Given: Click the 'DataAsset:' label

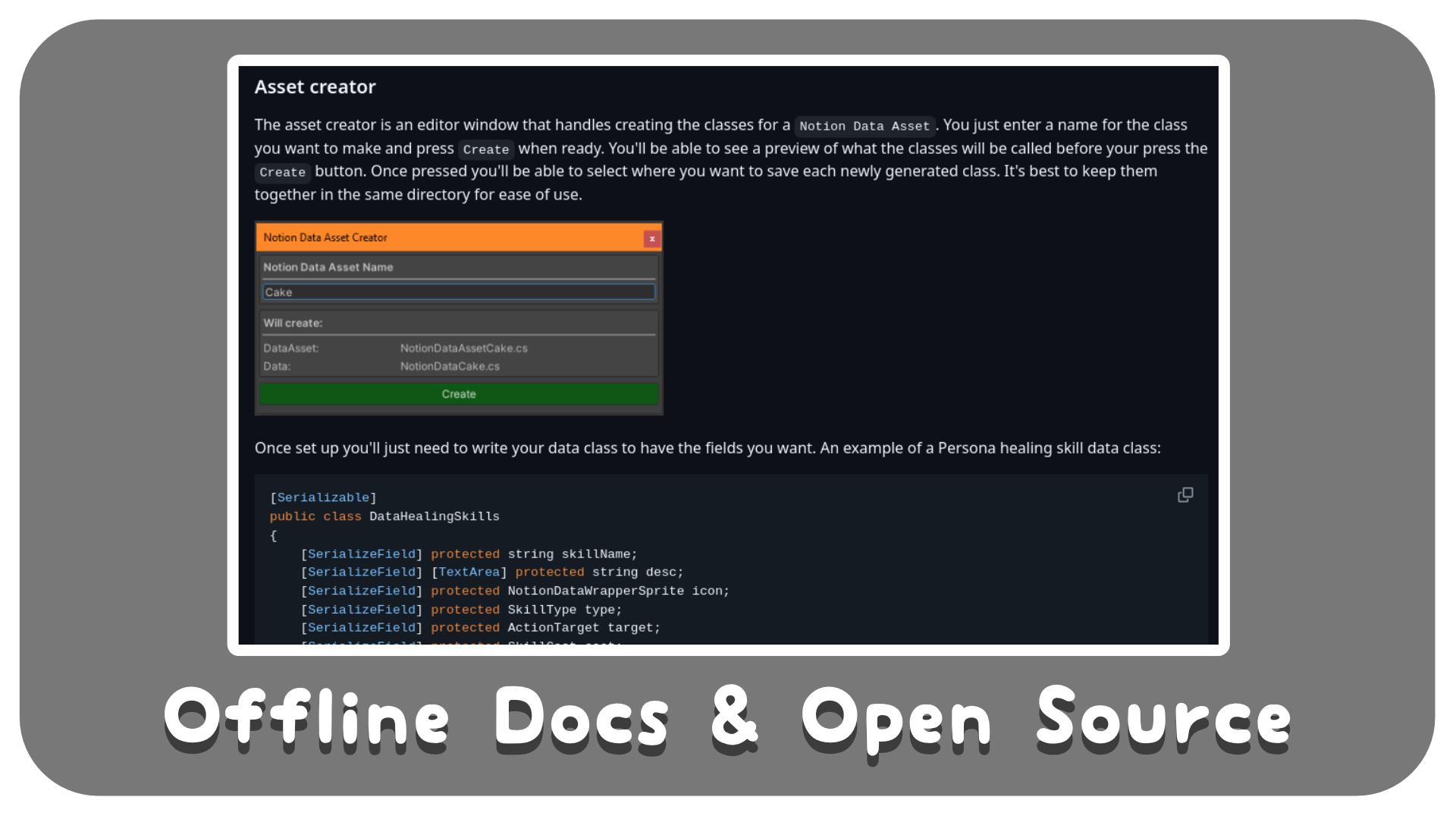Looking at the screenshot, I should click(290, 348).
